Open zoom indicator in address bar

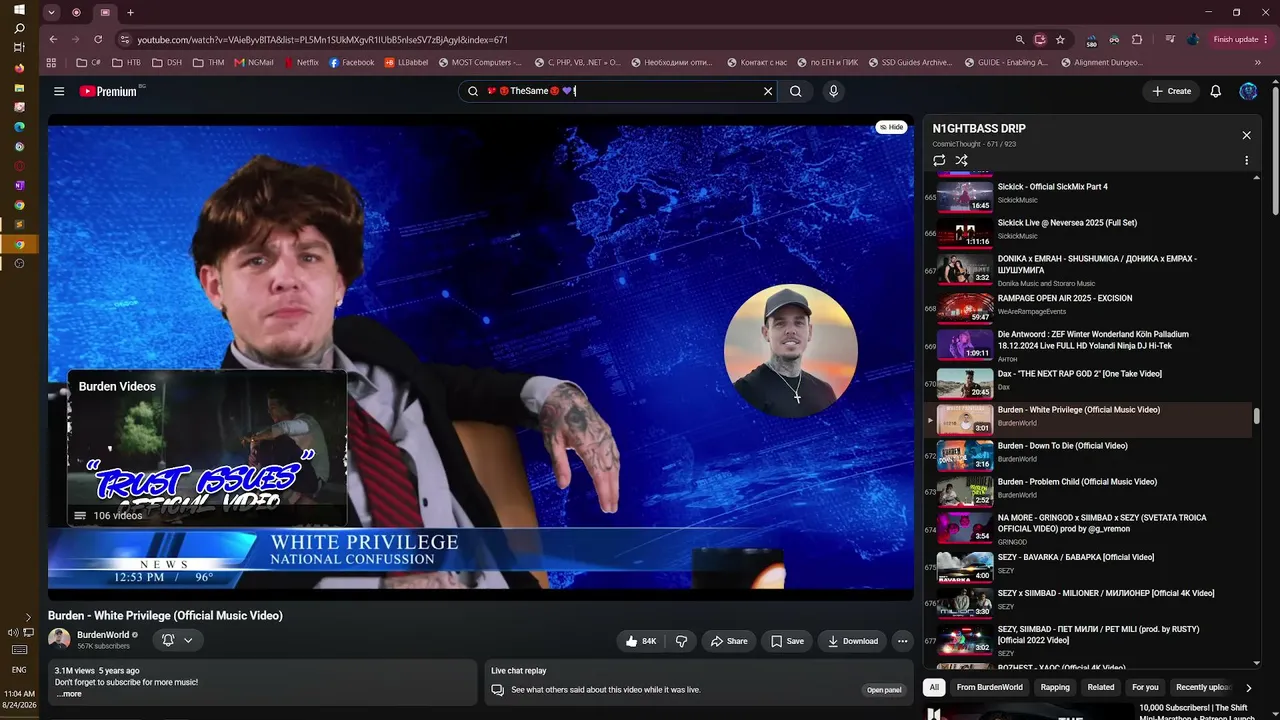(x=1019, y=39)
